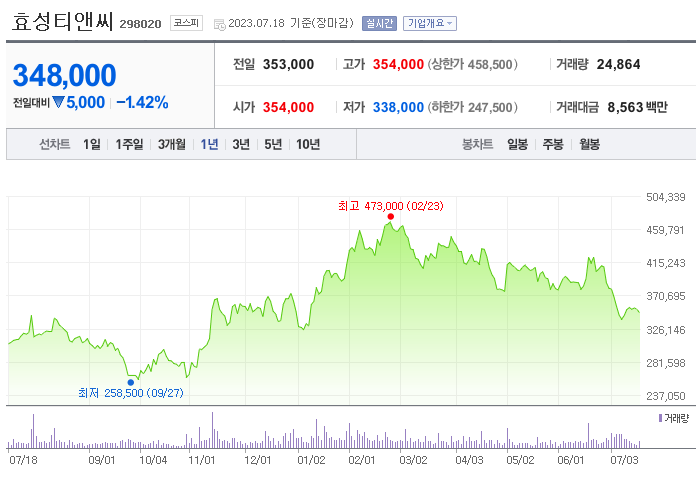Click the 저가 value 338,000
Image resolution: width=696 pixels, height=482 pixels.
398,107
